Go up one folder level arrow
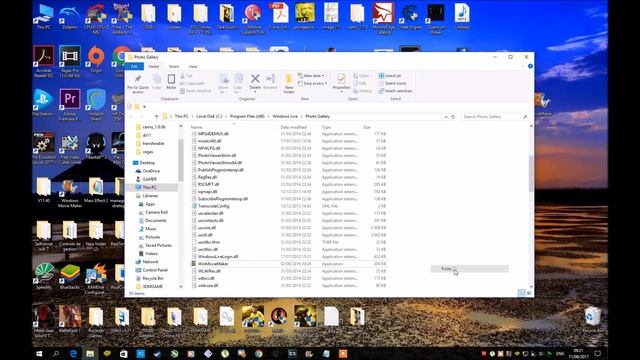 [x=156, y=117]
